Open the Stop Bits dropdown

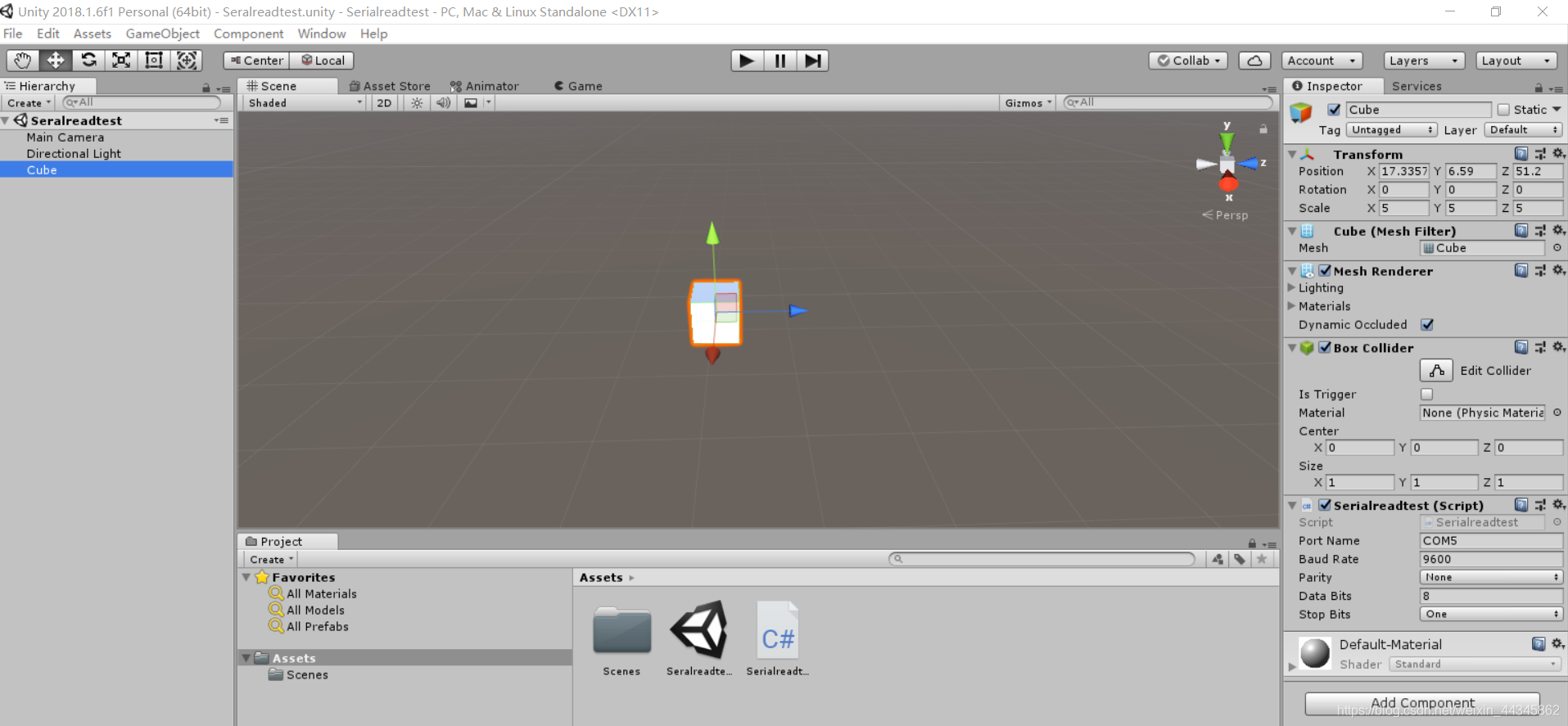click(1491, 615)
